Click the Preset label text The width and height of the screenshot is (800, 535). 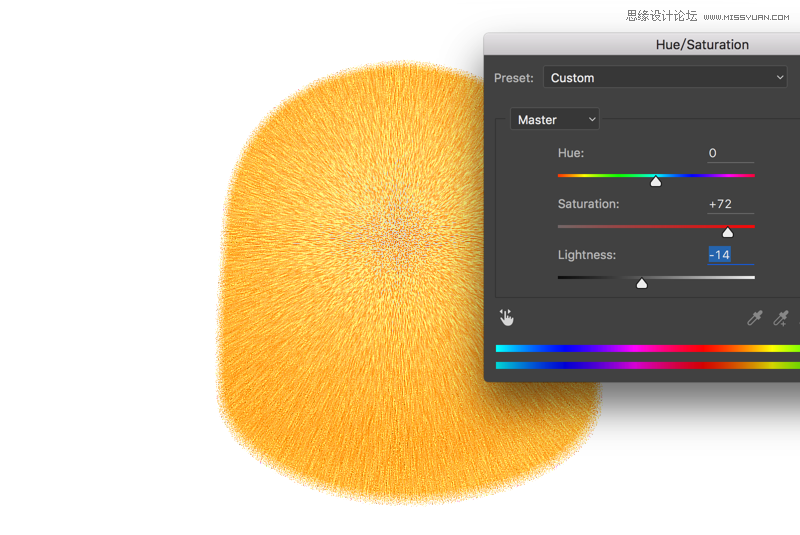514,78
